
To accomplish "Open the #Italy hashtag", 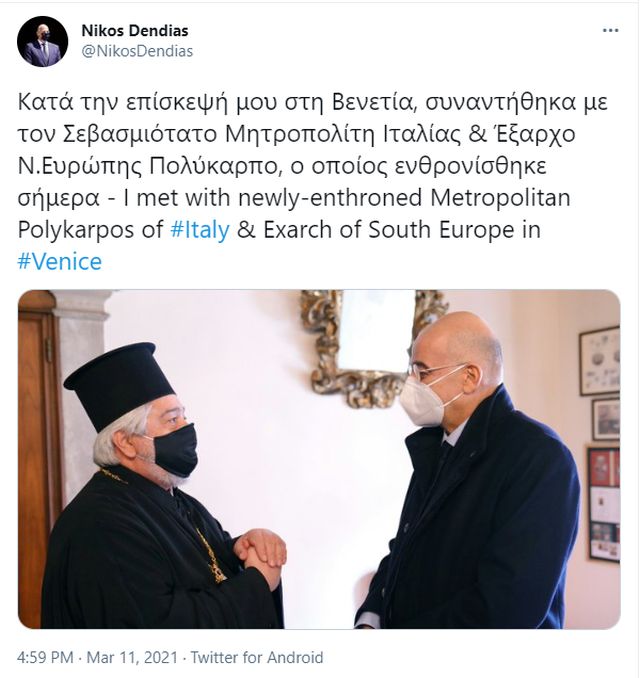I will 200,230.
